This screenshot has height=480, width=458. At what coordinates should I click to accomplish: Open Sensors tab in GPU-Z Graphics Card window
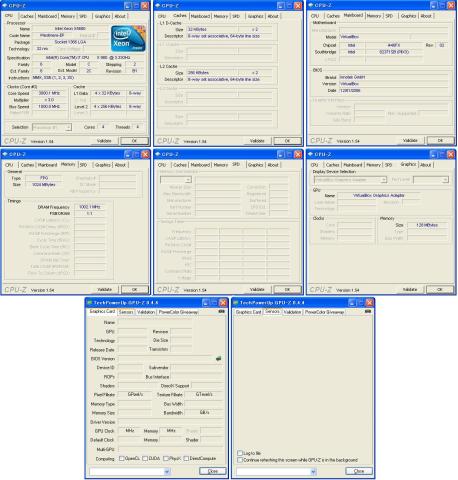pos(126,312)
